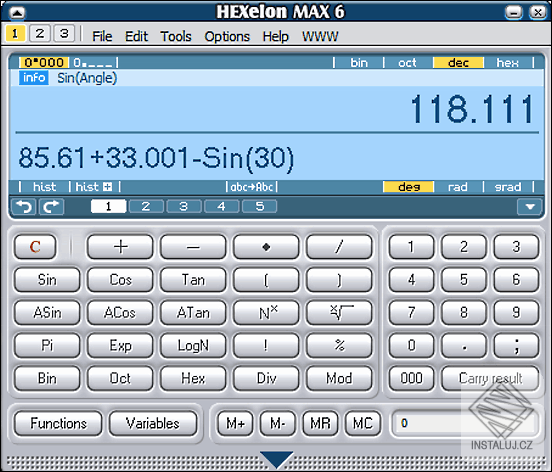The height and width of the screenshot is (472, 552).
Task: Click the semicolon separator key
Action: (x=516, y=345)
